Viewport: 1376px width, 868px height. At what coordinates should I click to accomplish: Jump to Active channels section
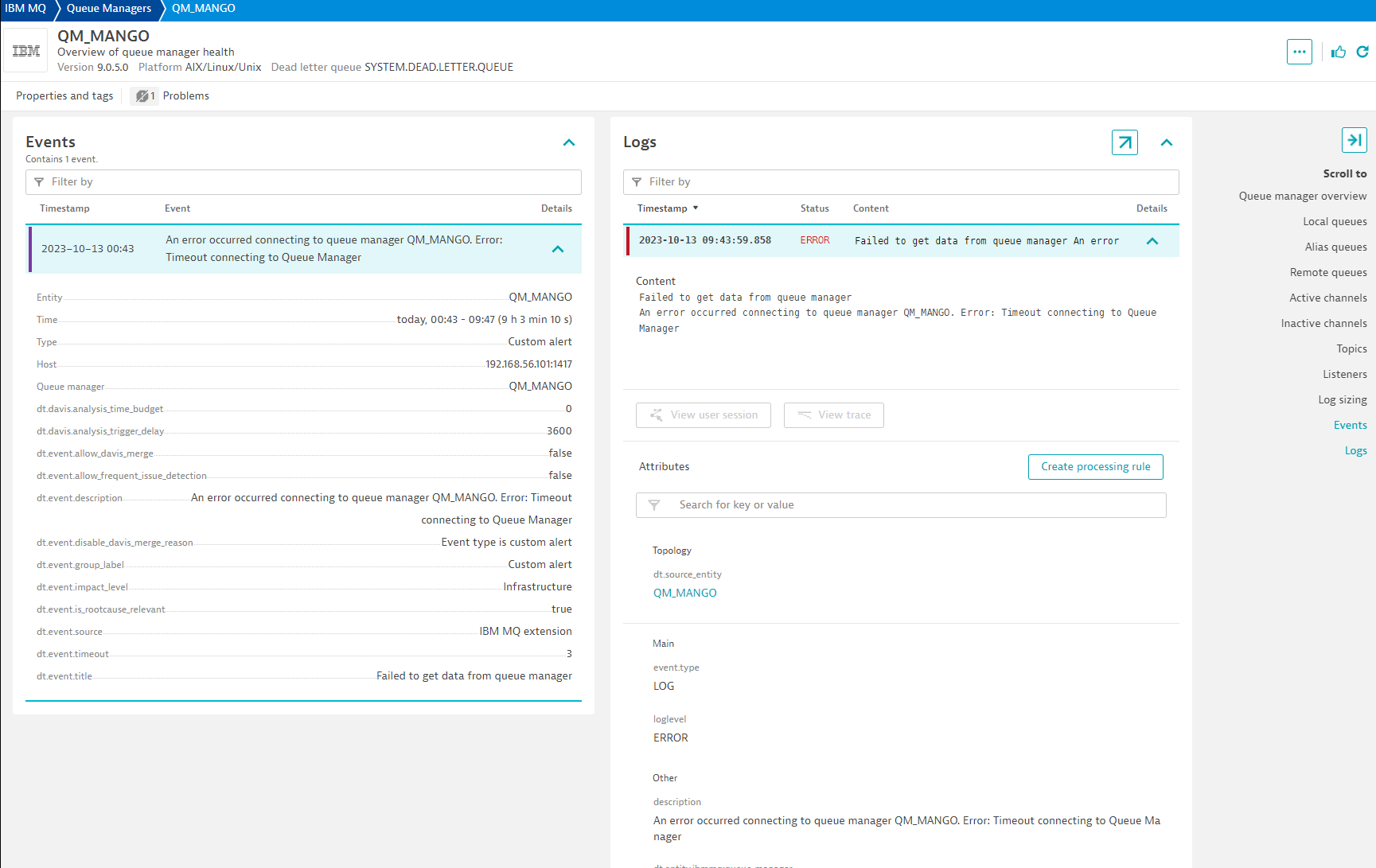pos(1327,298)
